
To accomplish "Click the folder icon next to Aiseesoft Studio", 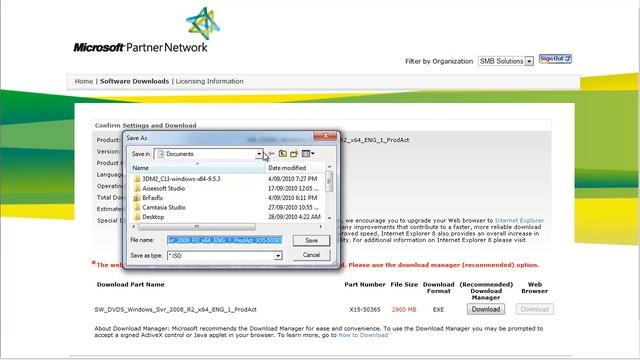I will (x=137, y=189).
